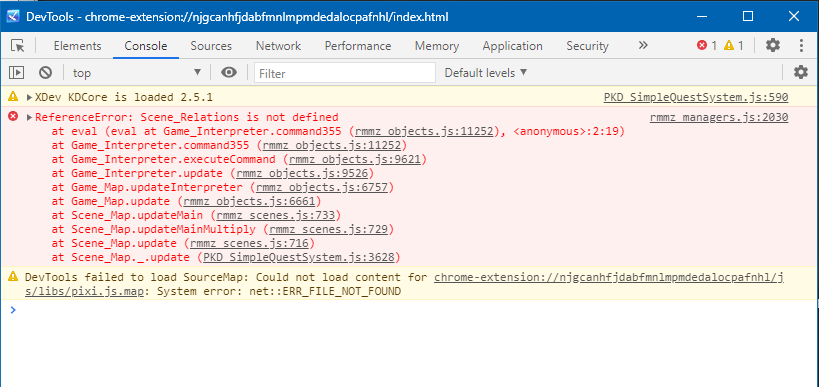
Task: Open the Application tab
Action: click(x=512, y=46)
